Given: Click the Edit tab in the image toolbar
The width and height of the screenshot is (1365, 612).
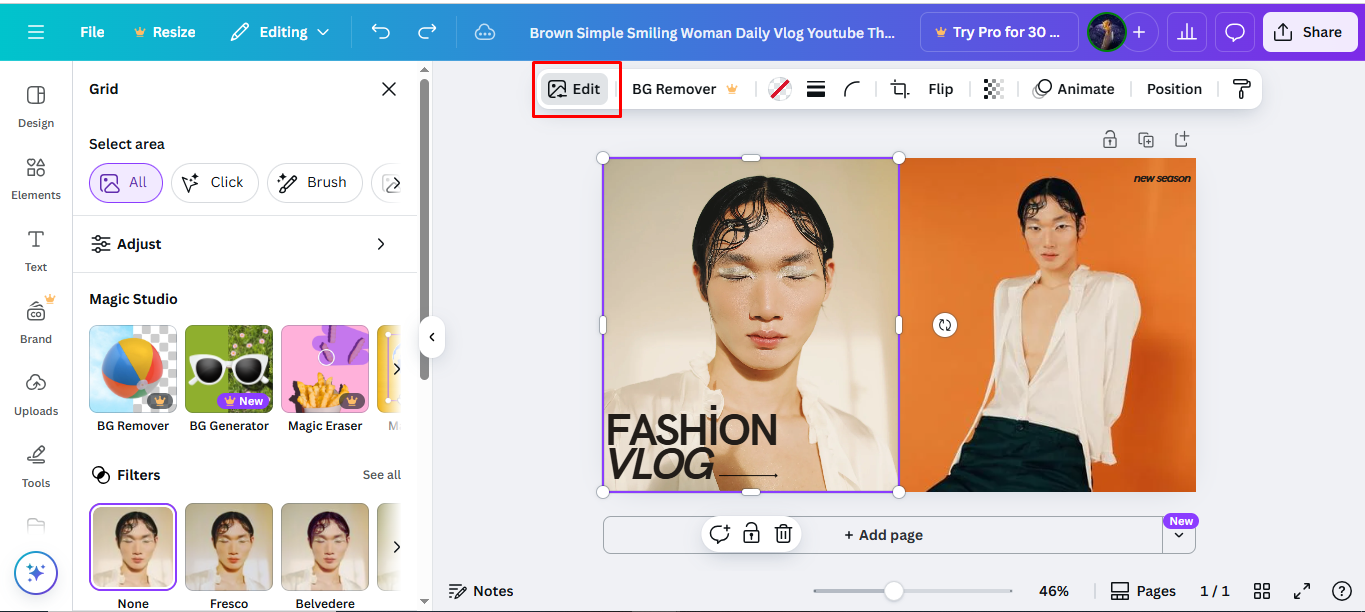Looking at the screenshot, I should point(575,88).
